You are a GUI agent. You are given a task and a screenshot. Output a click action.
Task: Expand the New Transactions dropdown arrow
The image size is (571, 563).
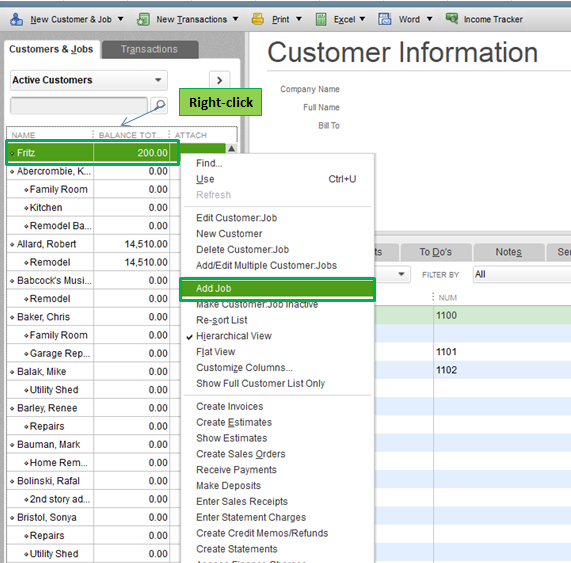click(236, 19)
